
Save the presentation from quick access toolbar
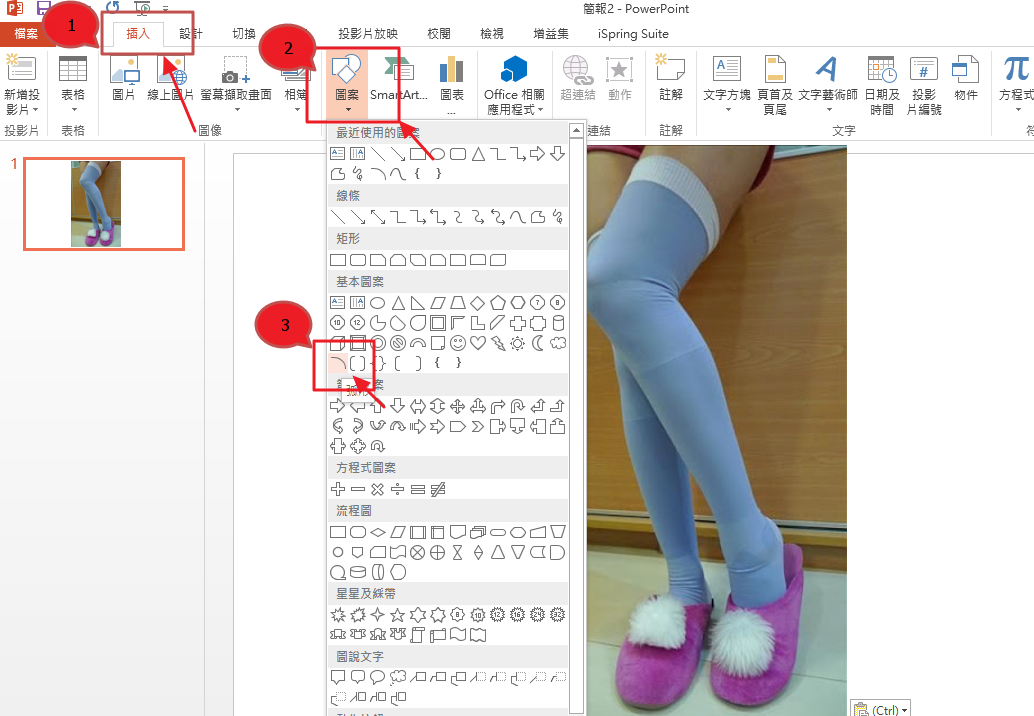point(43,8)
